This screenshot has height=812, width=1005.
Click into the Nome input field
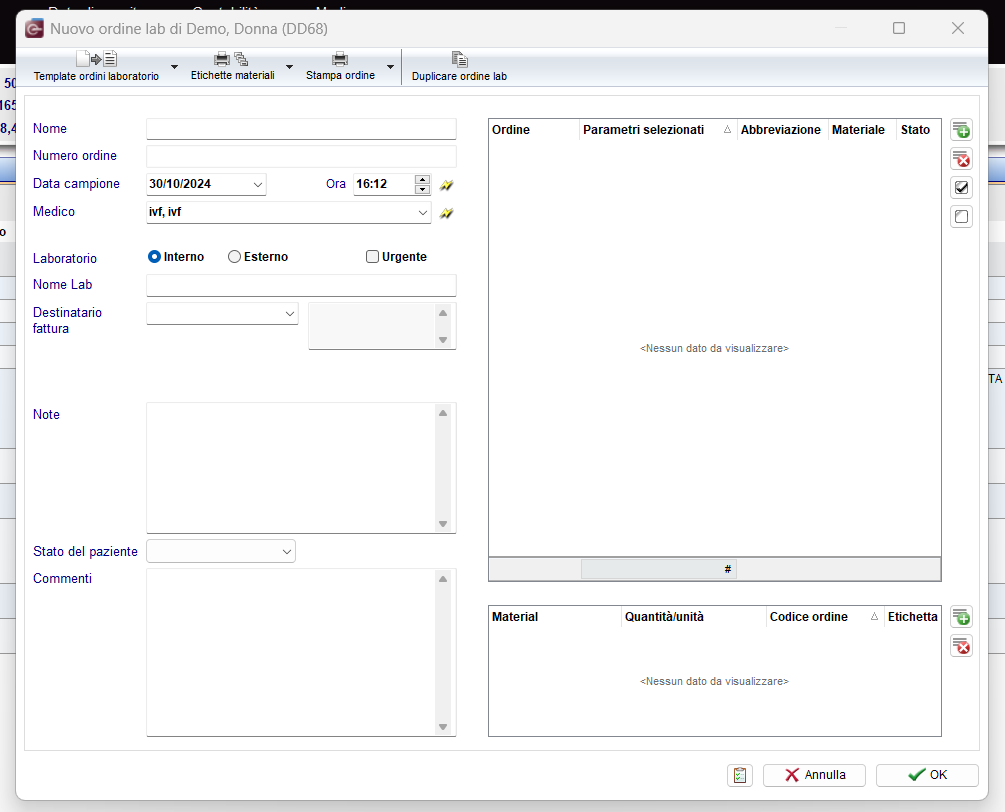point(301,129)
